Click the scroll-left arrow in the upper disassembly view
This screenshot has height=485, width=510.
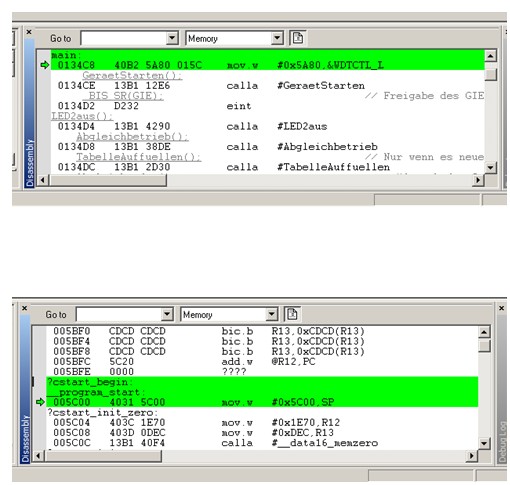point(42,180)
